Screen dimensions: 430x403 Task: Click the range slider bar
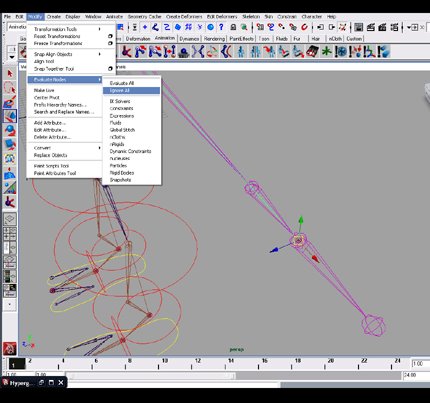(151, 376)
